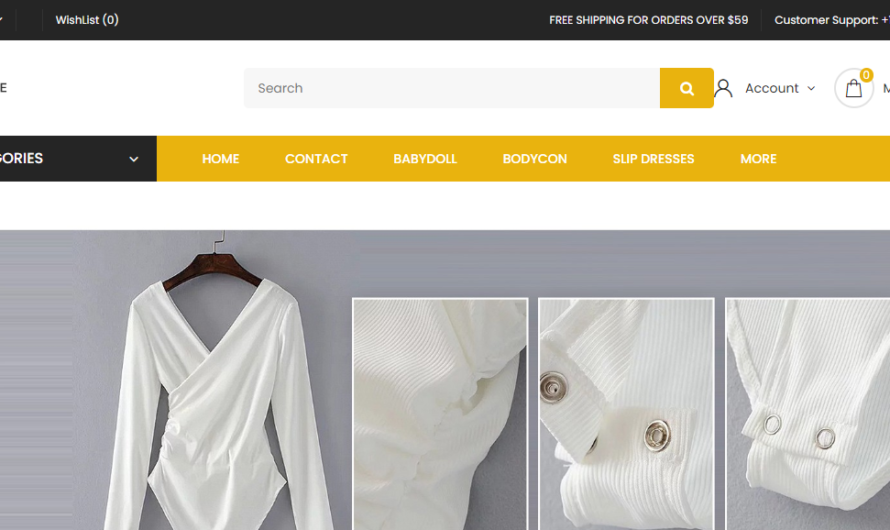This screenshot has height=530, width=890.
Task: Expand the Account dropdown chevron
Action: [x=811, y=88]
